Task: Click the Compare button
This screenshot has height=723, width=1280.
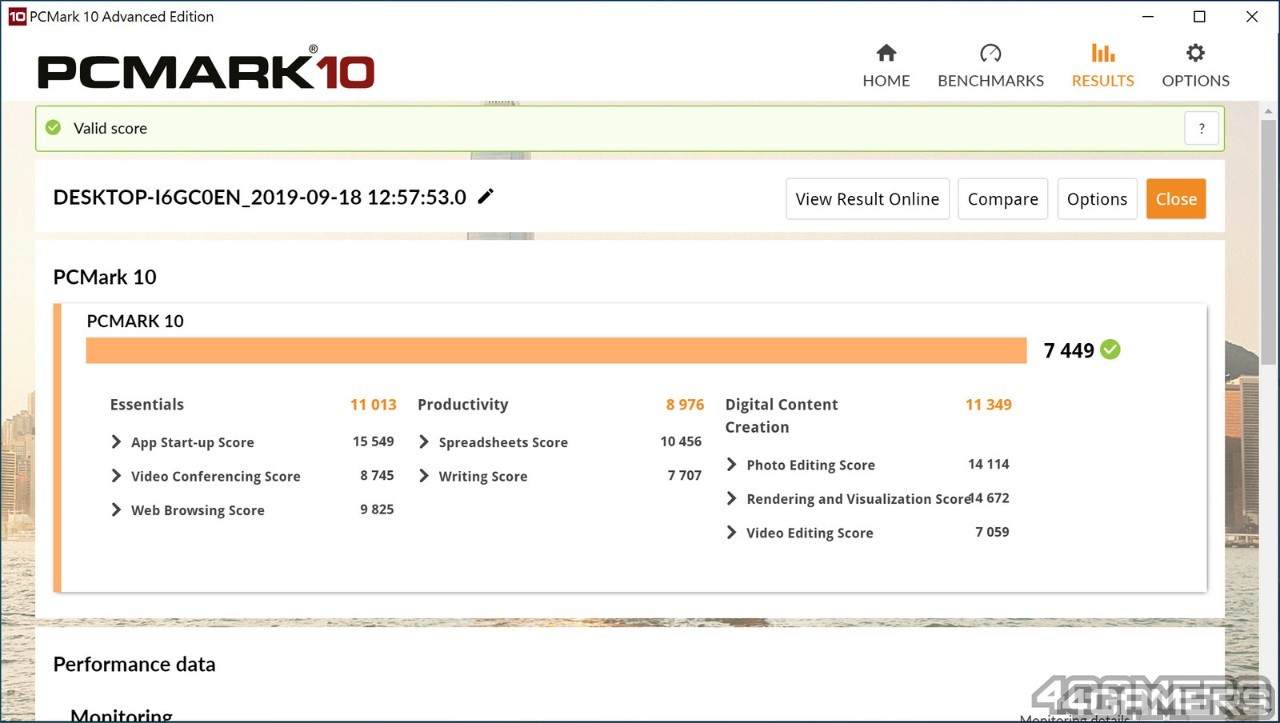Action: point(1003,199)
